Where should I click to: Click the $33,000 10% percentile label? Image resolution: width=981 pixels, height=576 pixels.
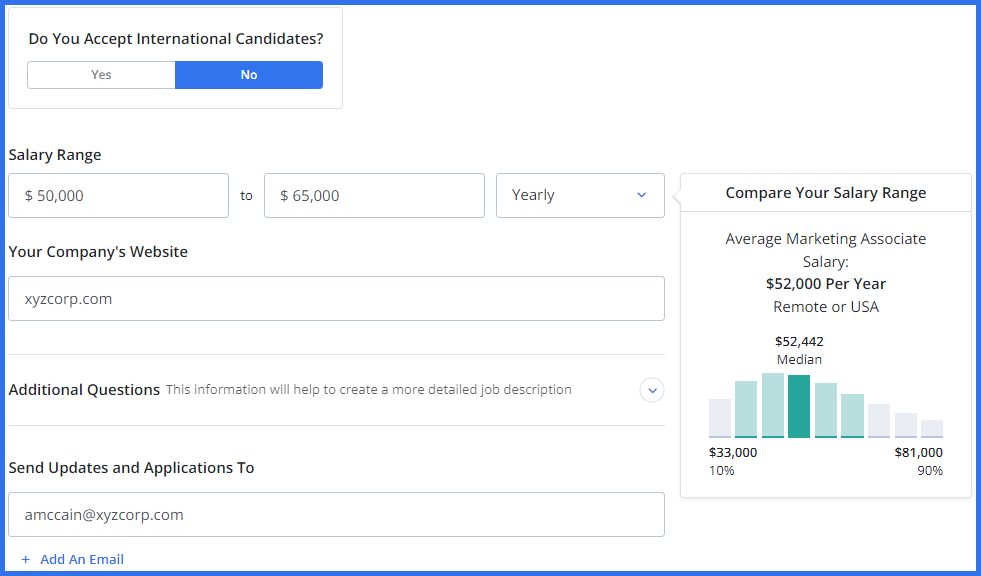[x=732, y=461]
